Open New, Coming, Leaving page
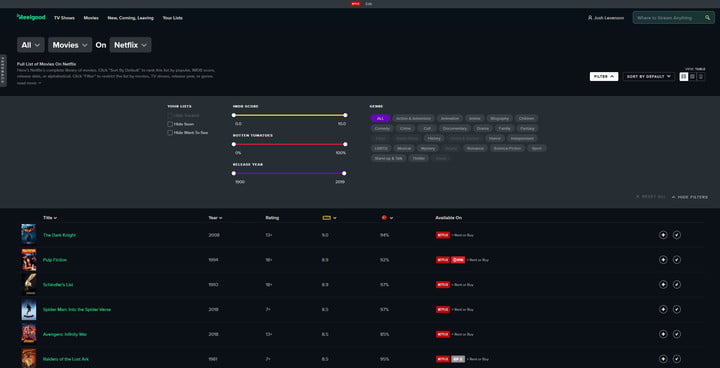720x368 pixels. pos(130,18)
